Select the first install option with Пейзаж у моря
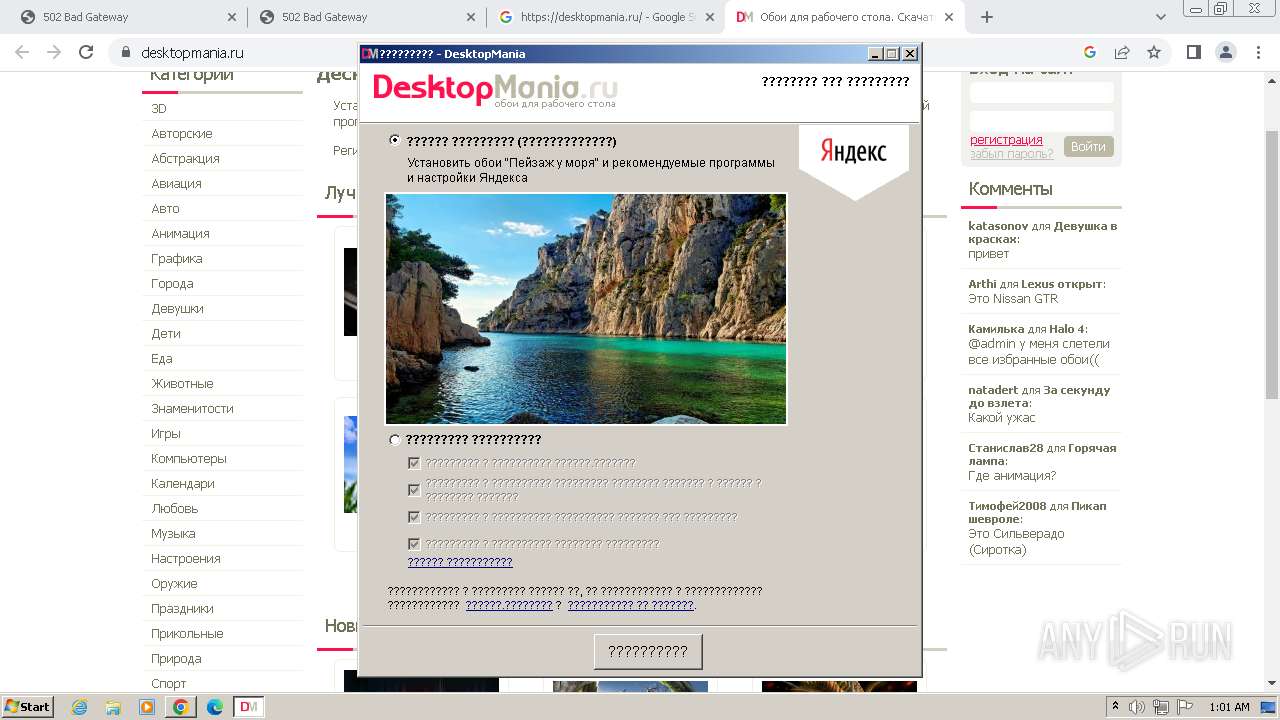Screen dimensions: 1280x720 (x=395, y=141)
